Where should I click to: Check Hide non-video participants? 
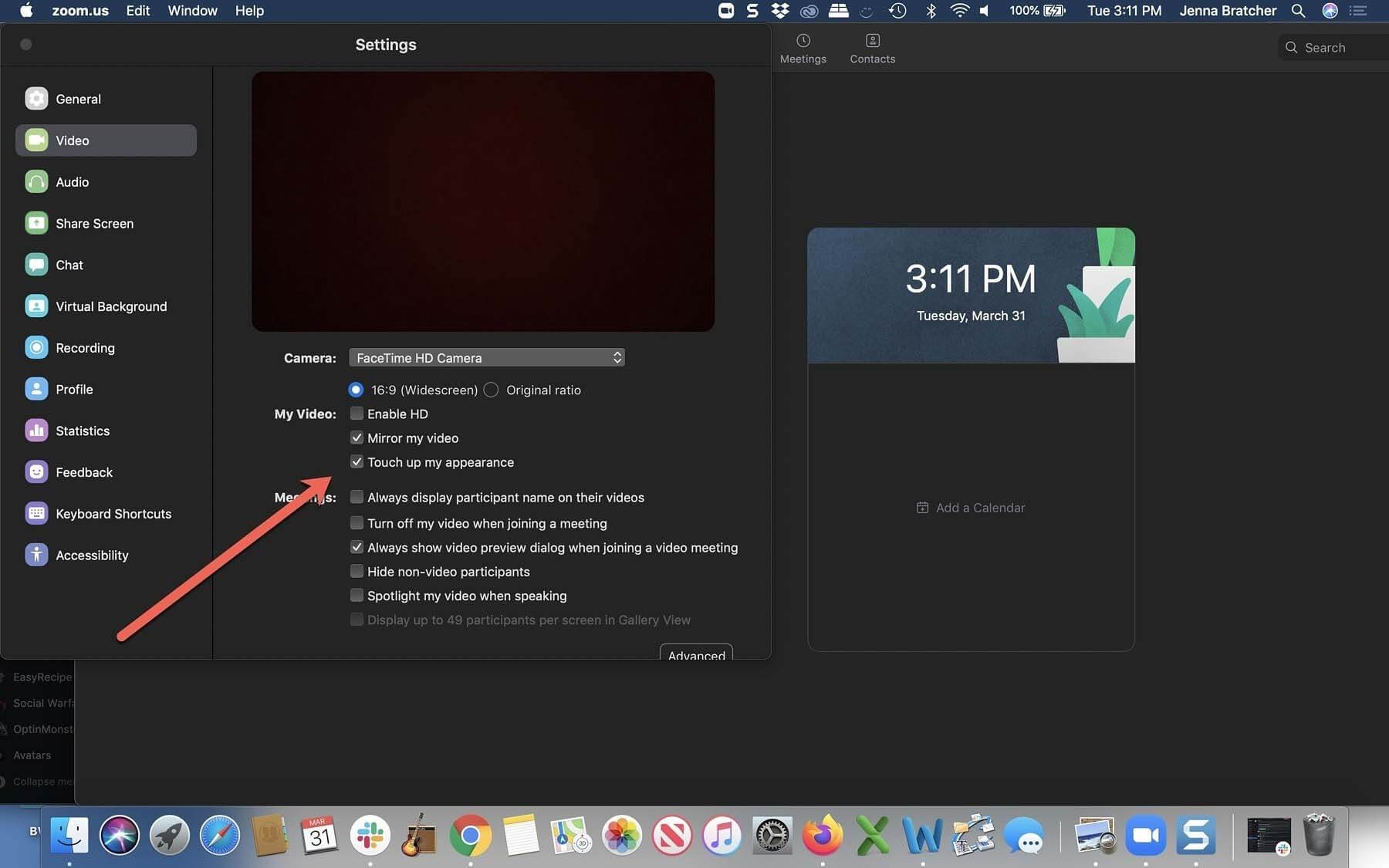click(357, 571)
